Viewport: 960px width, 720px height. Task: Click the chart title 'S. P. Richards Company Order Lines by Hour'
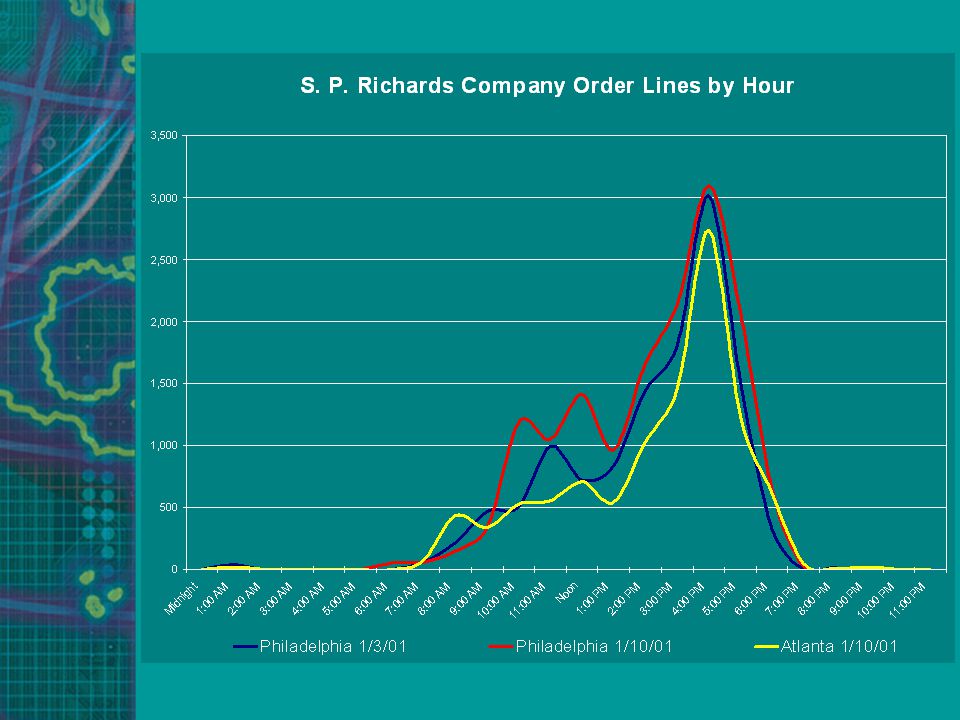547,86
